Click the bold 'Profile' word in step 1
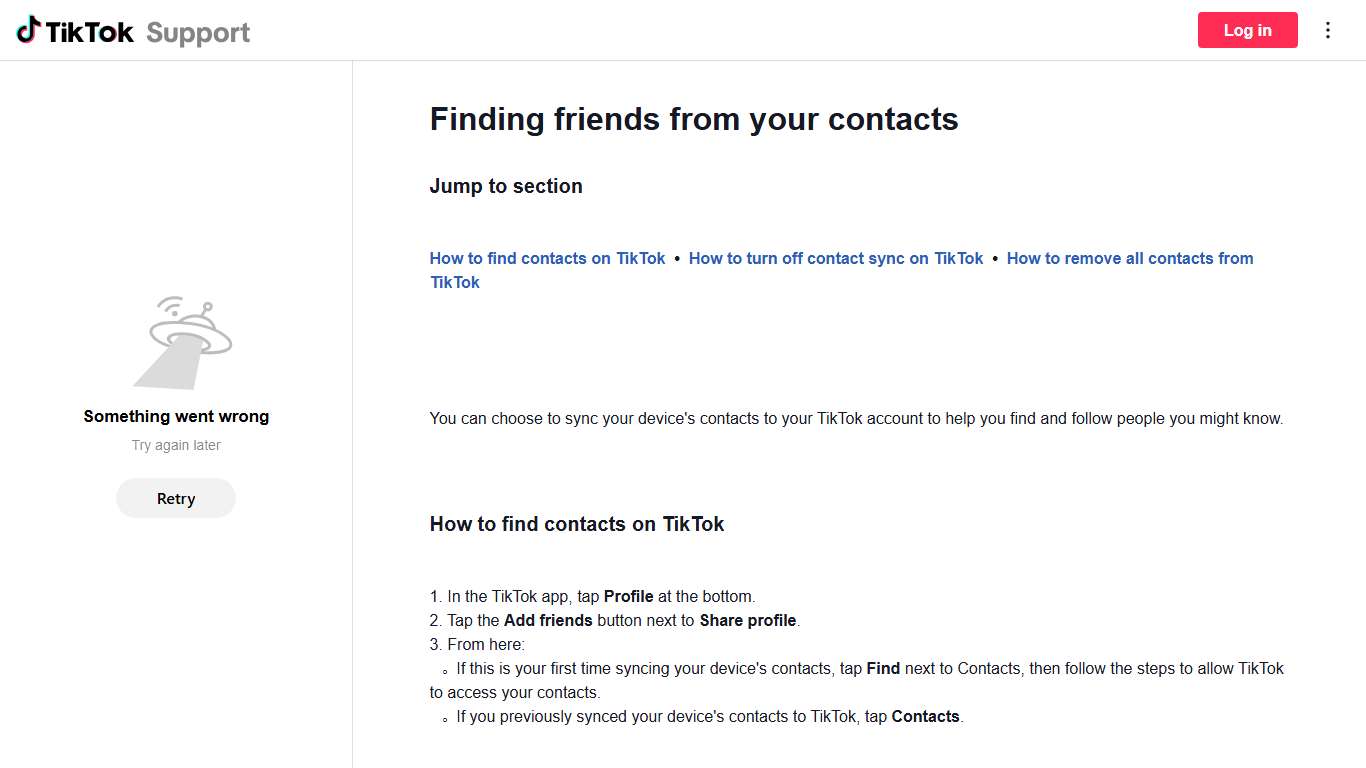1366x768 pixels. click(x=628, y=596)
